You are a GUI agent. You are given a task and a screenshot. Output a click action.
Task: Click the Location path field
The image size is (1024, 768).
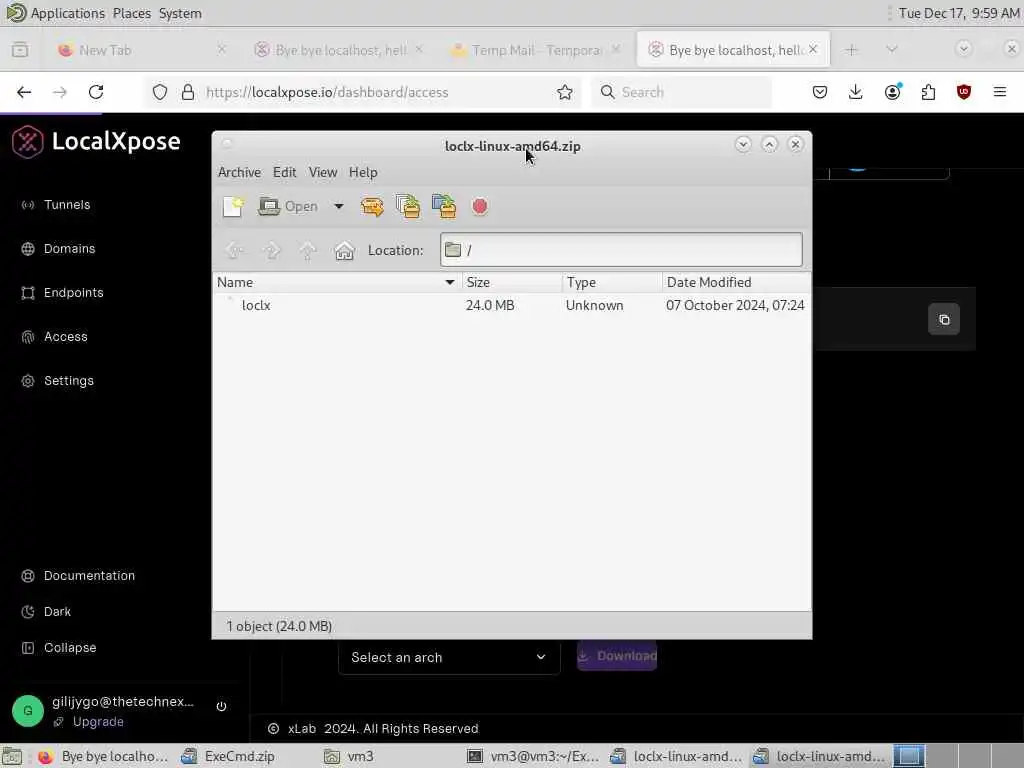621,249
